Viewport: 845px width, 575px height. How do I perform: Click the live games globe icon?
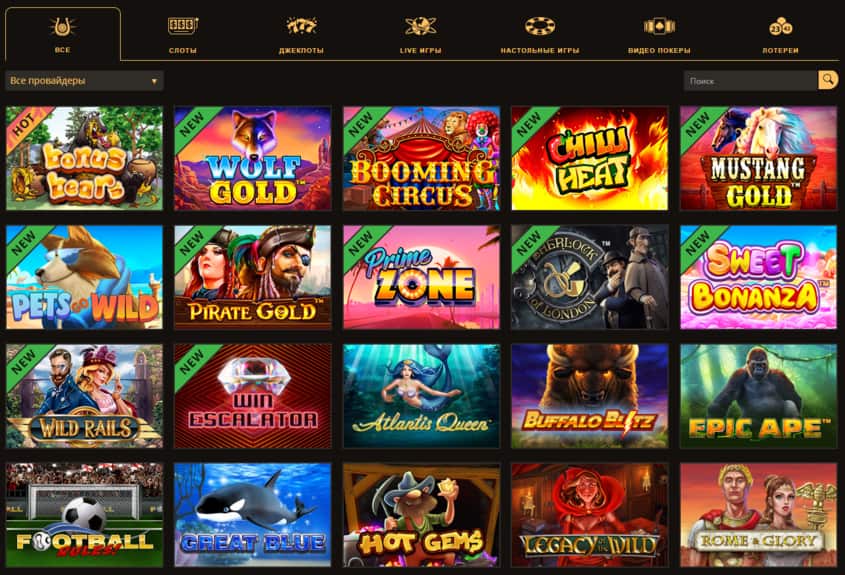click(420, 26)
